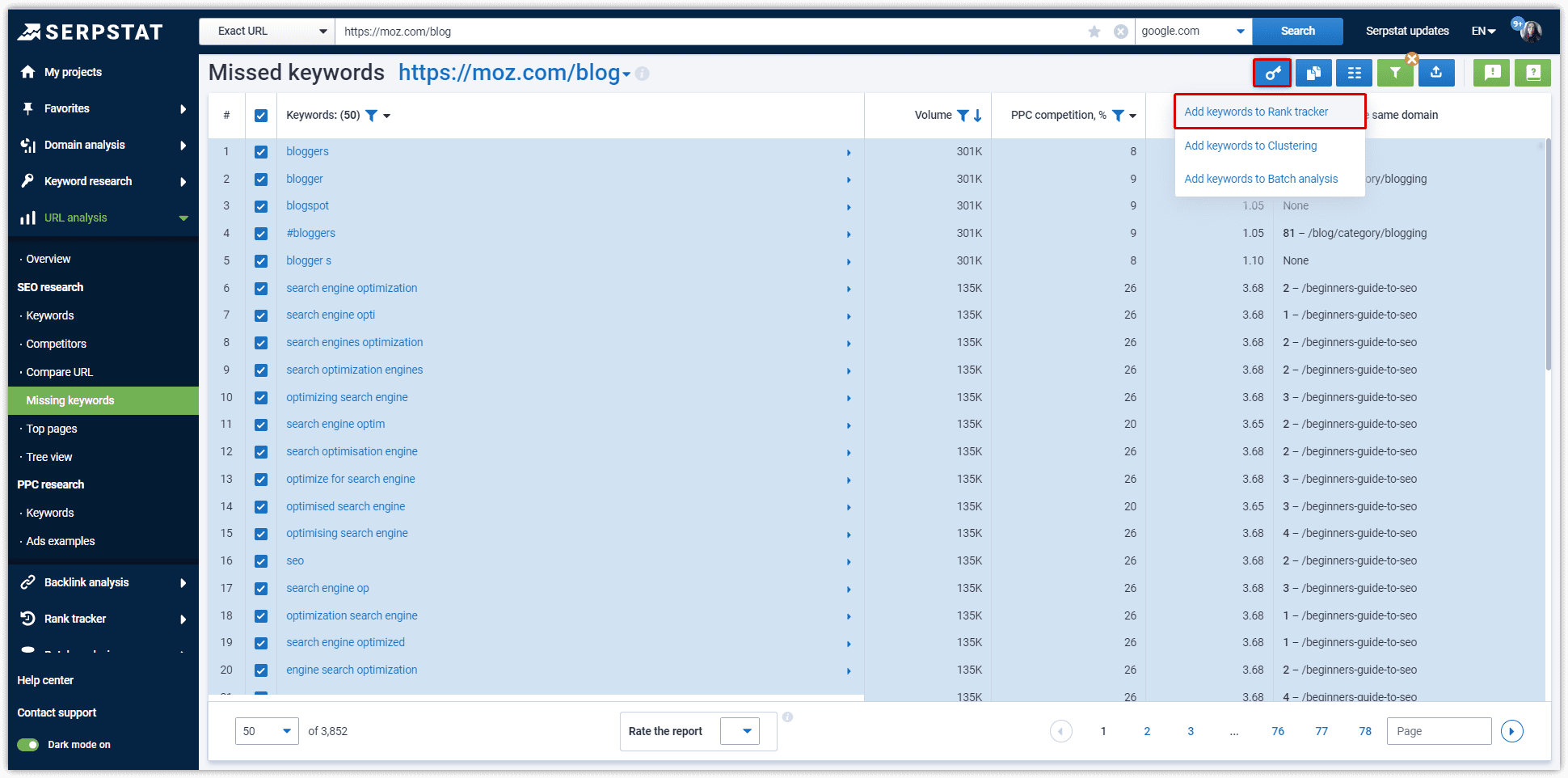Jump to page 78
1568x778 pixels.
(1365, 731)
